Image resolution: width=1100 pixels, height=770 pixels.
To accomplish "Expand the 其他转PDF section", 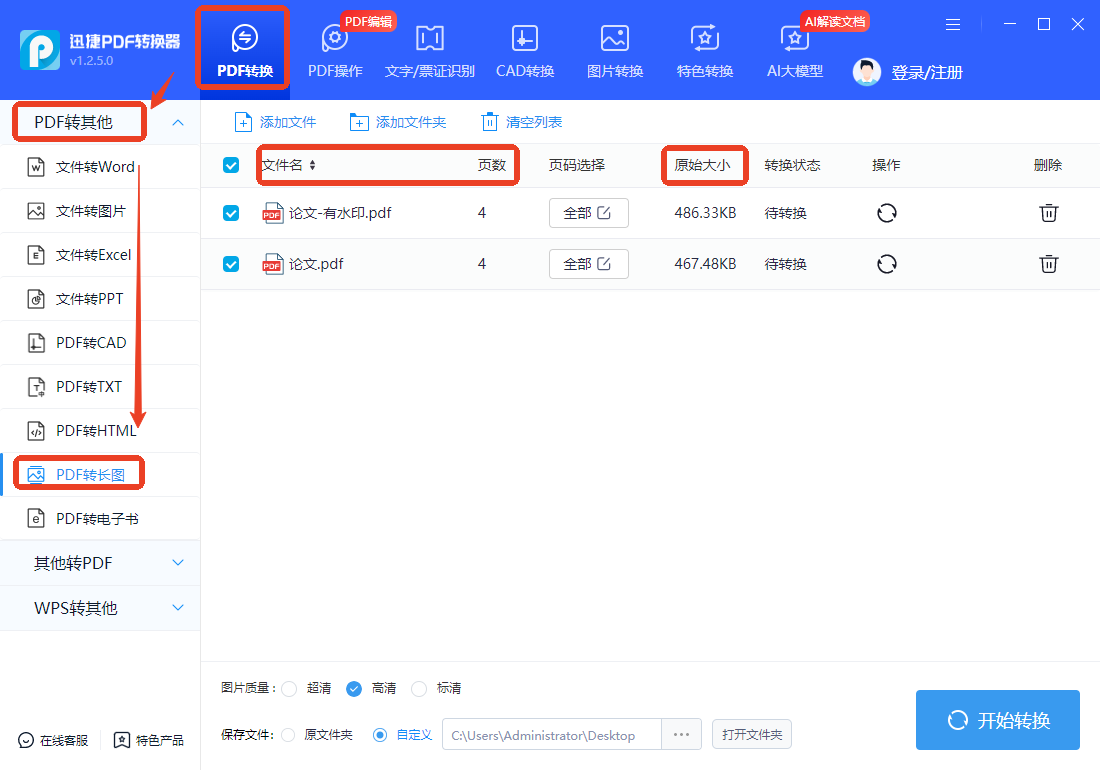I will click(x=100, y=563).
